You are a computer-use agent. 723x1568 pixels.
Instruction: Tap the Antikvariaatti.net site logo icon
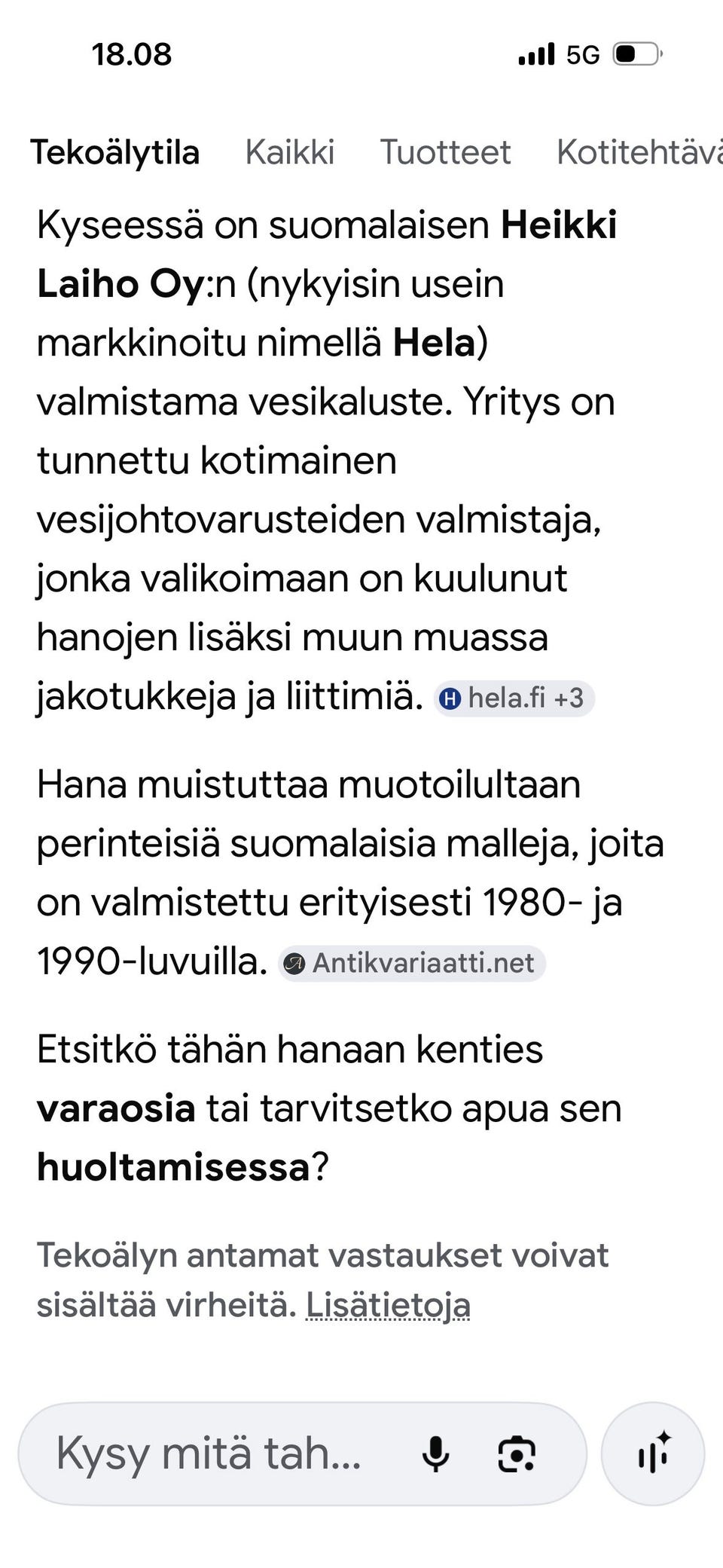click(295, 963)
